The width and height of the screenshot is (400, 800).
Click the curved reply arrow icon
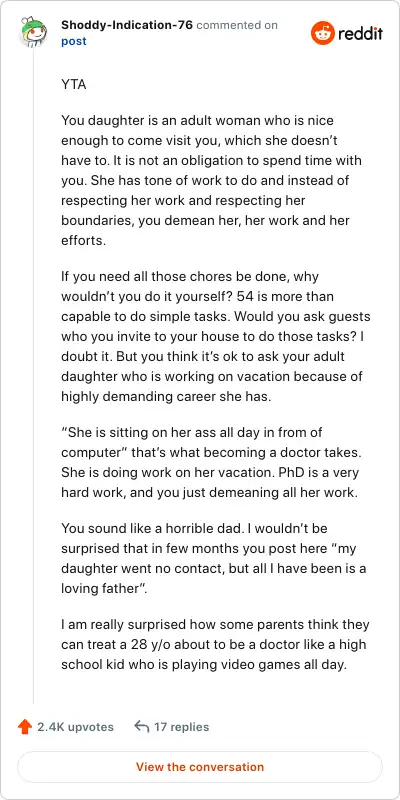(x=141, y=727)
